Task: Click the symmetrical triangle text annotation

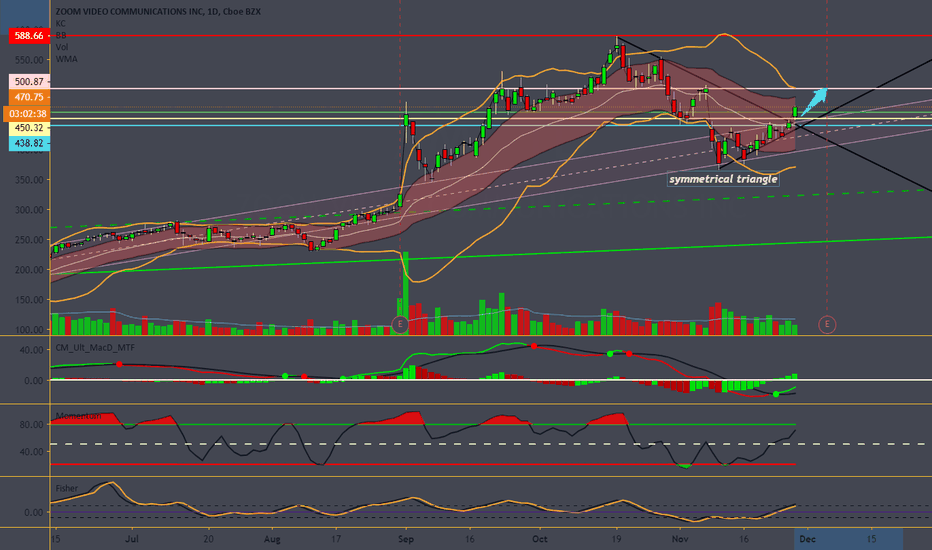Action: pos(723,179)
